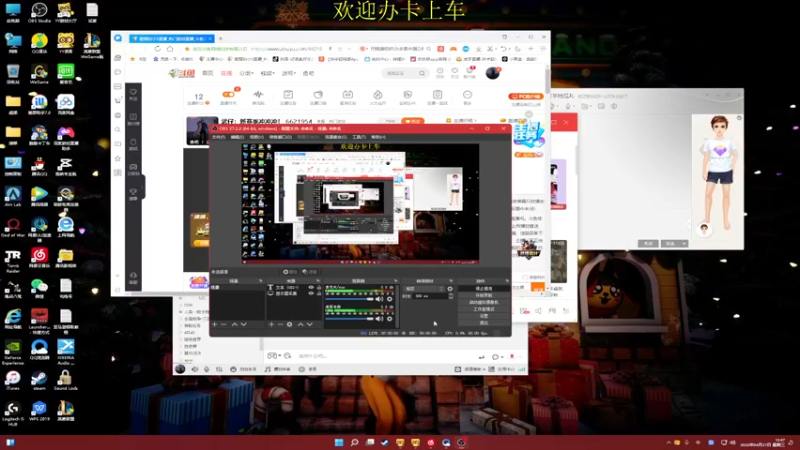
Task: Open OBS Studio desktop shortcut
Action: (39, 12)
